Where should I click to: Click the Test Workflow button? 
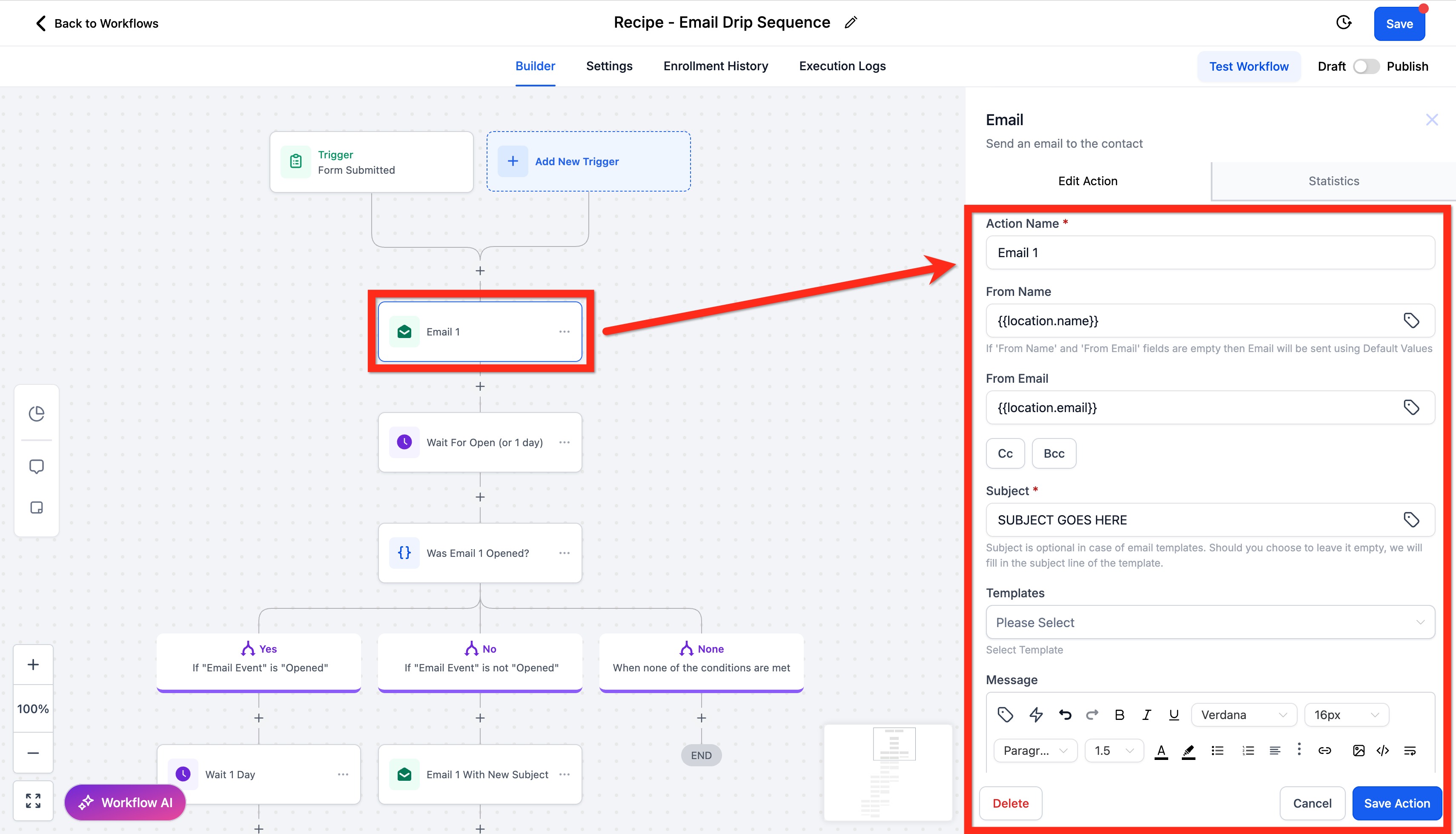[1249, 66]
